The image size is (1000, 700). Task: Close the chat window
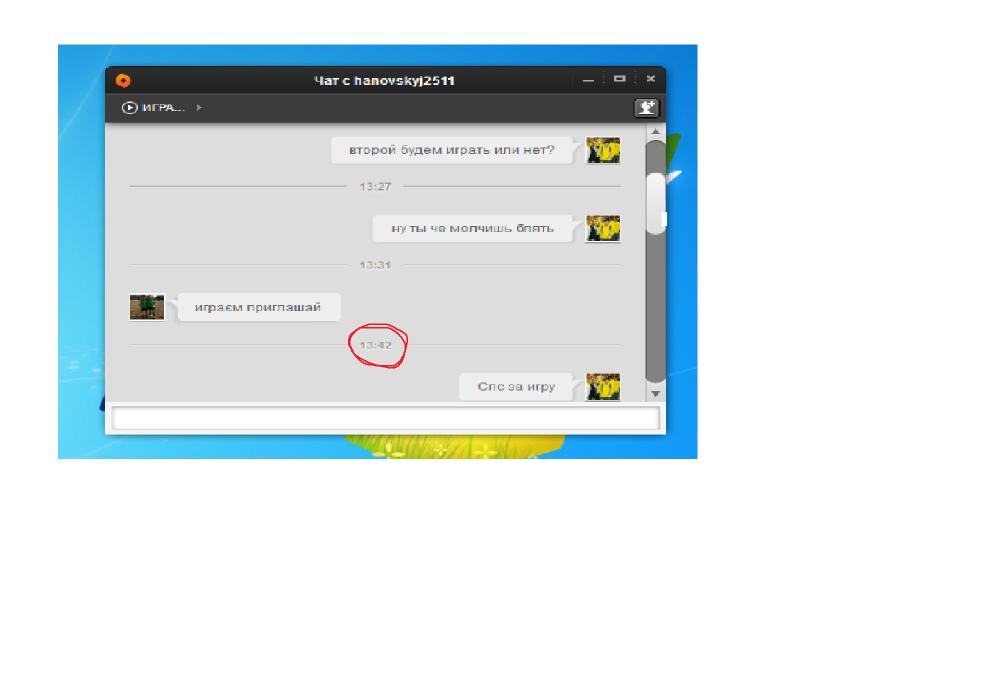click(651, 78)
